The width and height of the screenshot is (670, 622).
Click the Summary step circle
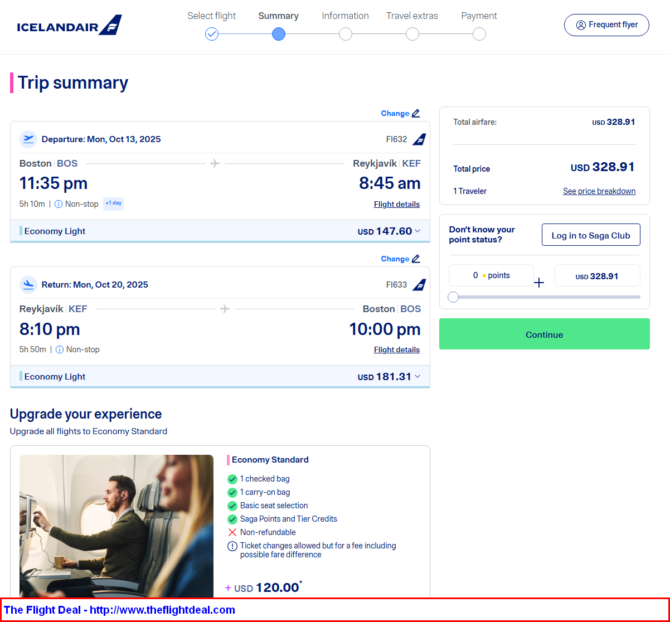pos(279,34)
